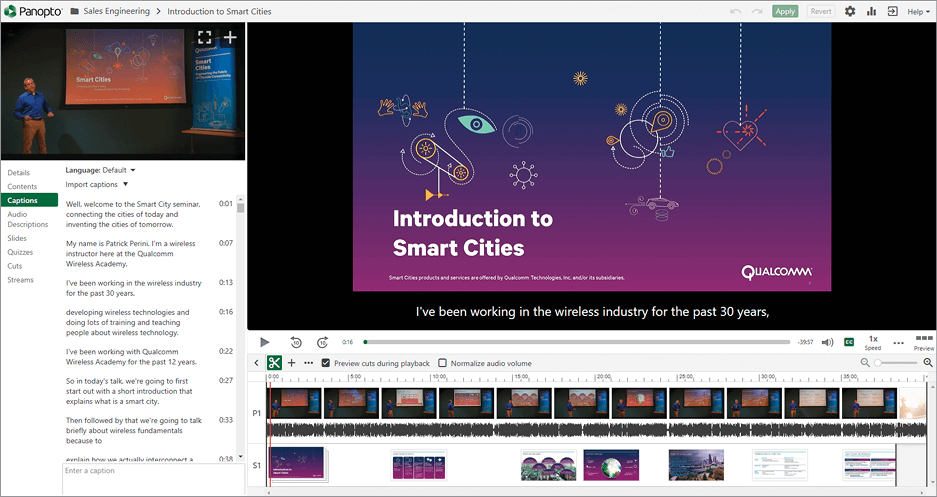Click the playback progress bar
The height and width of the screenshot is (497, 937).
point(577,342)
